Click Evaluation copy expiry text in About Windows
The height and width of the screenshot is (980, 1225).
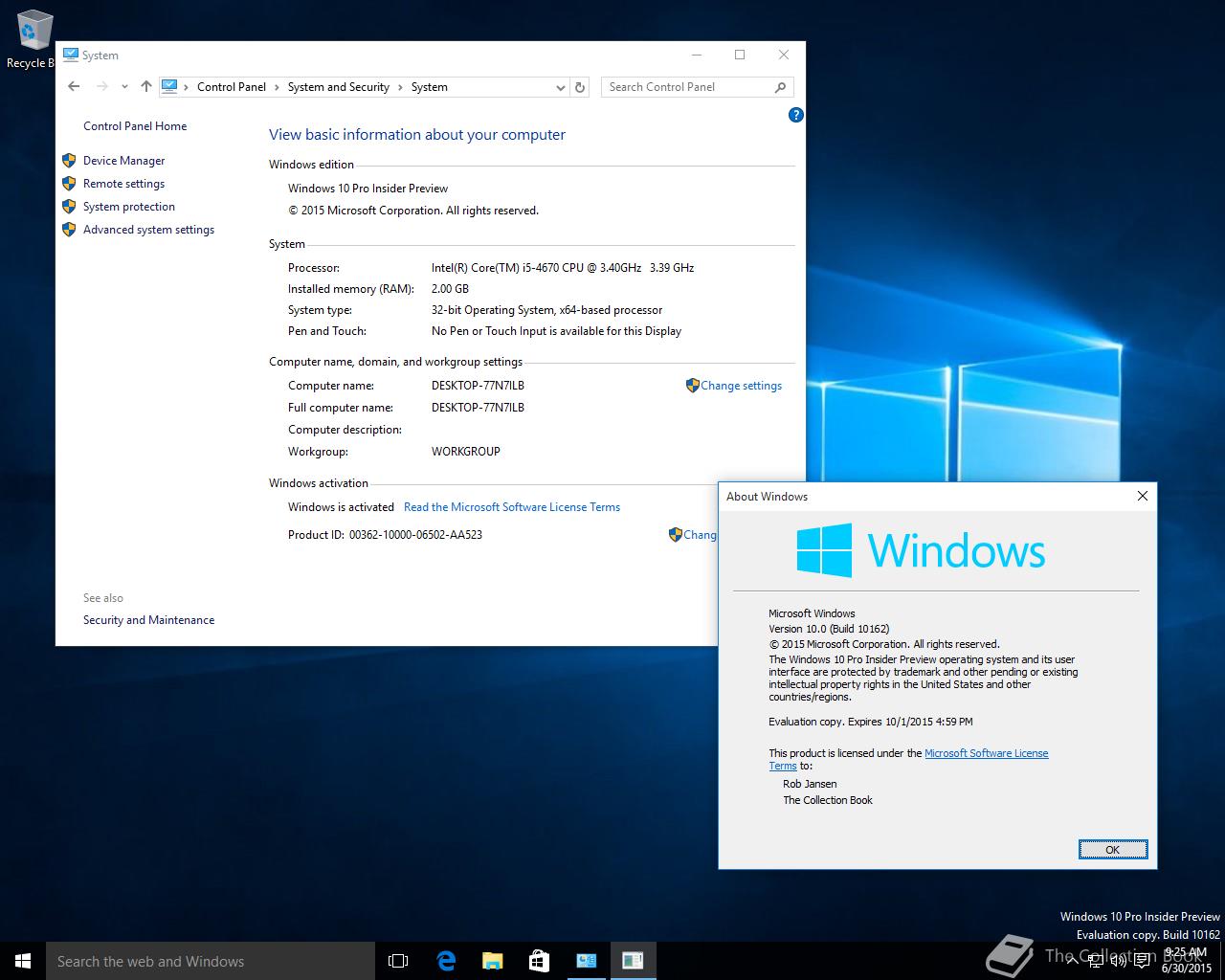coord(870,722)
